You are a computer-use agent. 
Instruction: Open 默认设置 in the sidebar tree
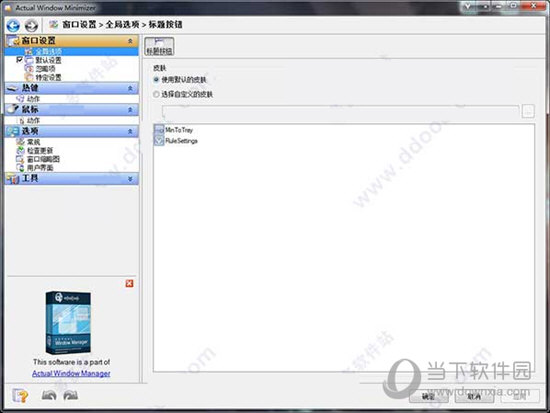[x=48, y=60]
